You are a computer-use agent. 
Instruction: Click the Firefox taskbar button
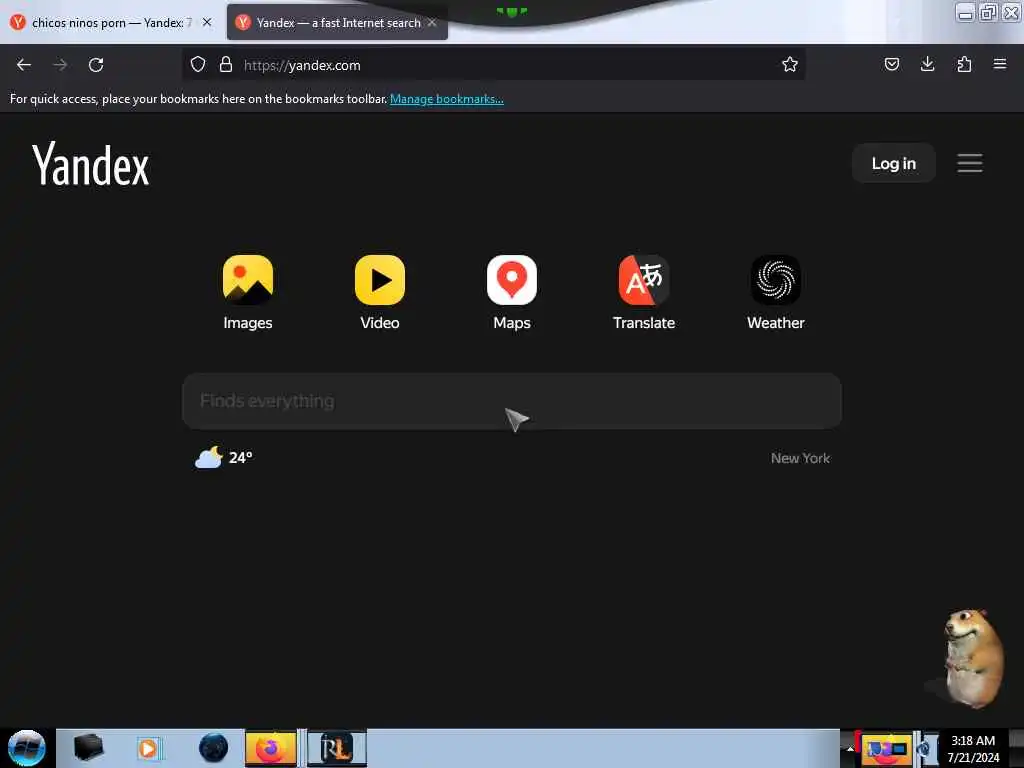tap(270, 748)
